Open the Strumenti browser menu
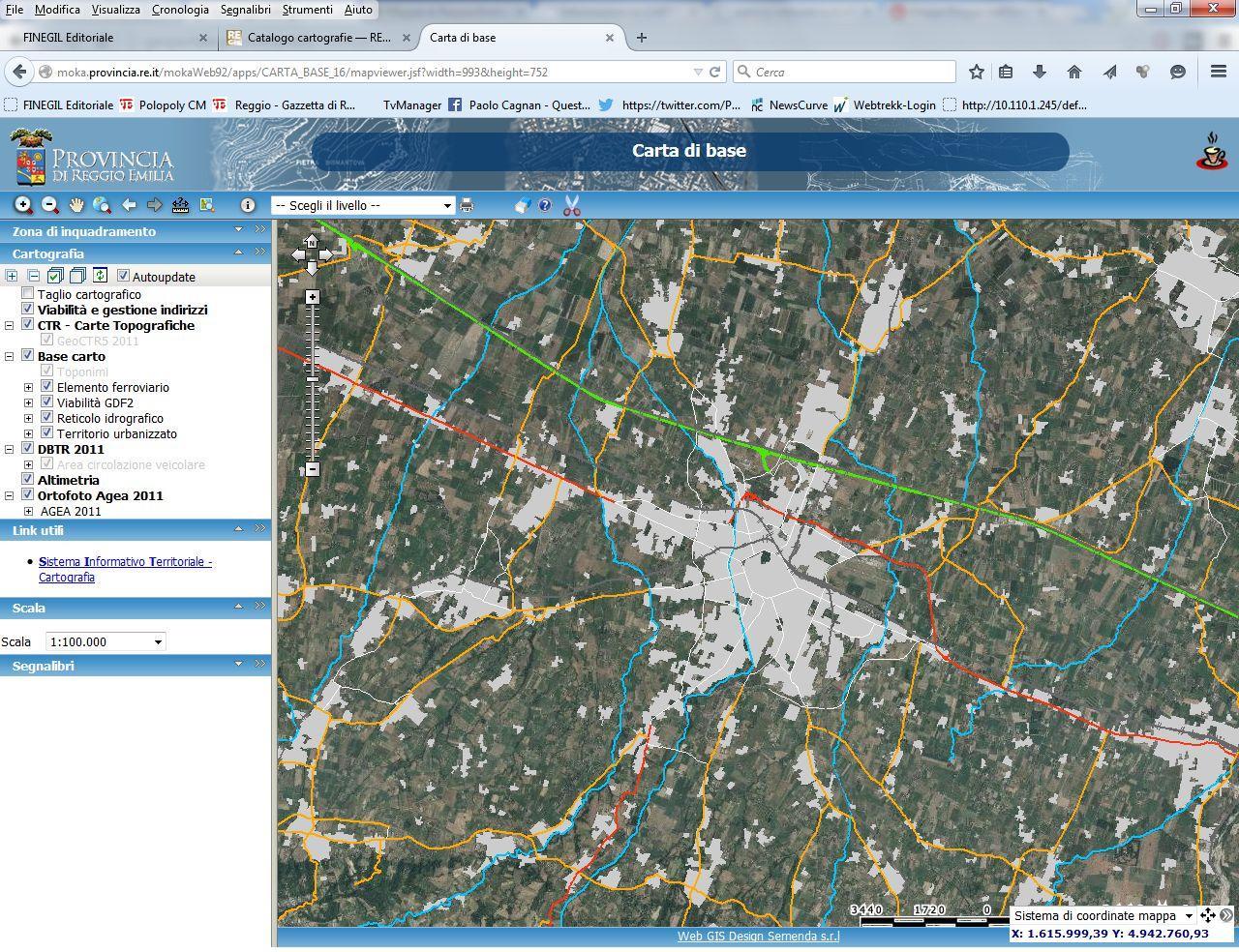 point(307,9)
